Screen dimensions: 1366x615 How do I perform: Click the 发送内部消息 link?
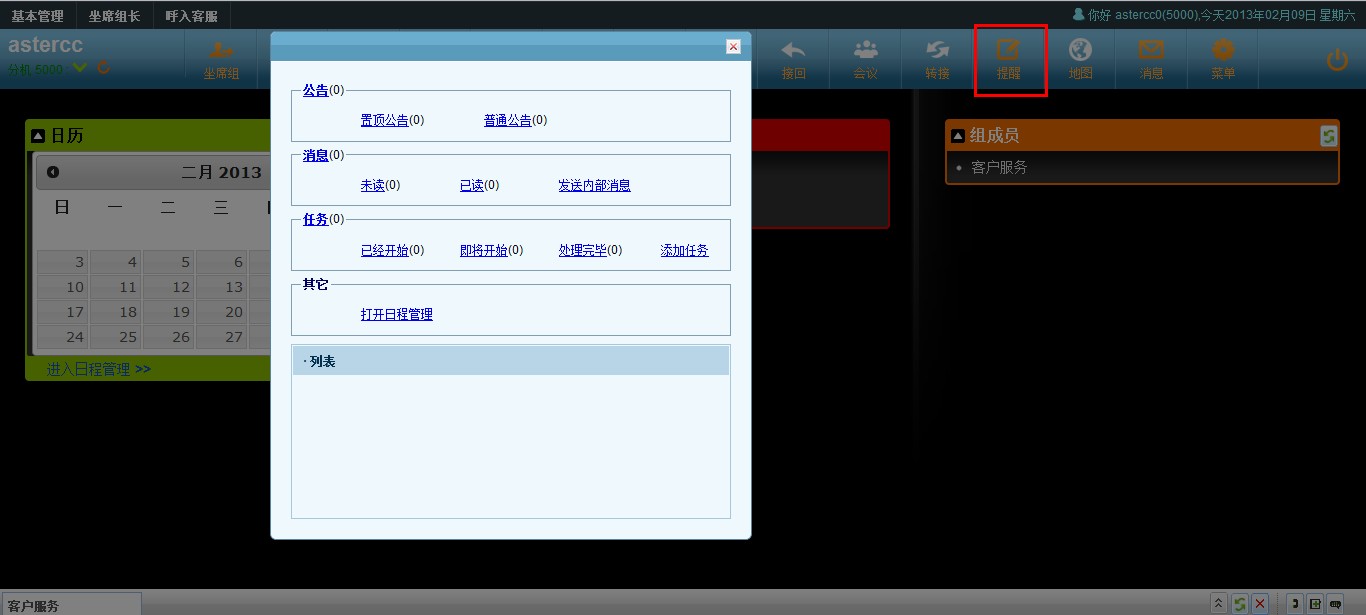594,185
